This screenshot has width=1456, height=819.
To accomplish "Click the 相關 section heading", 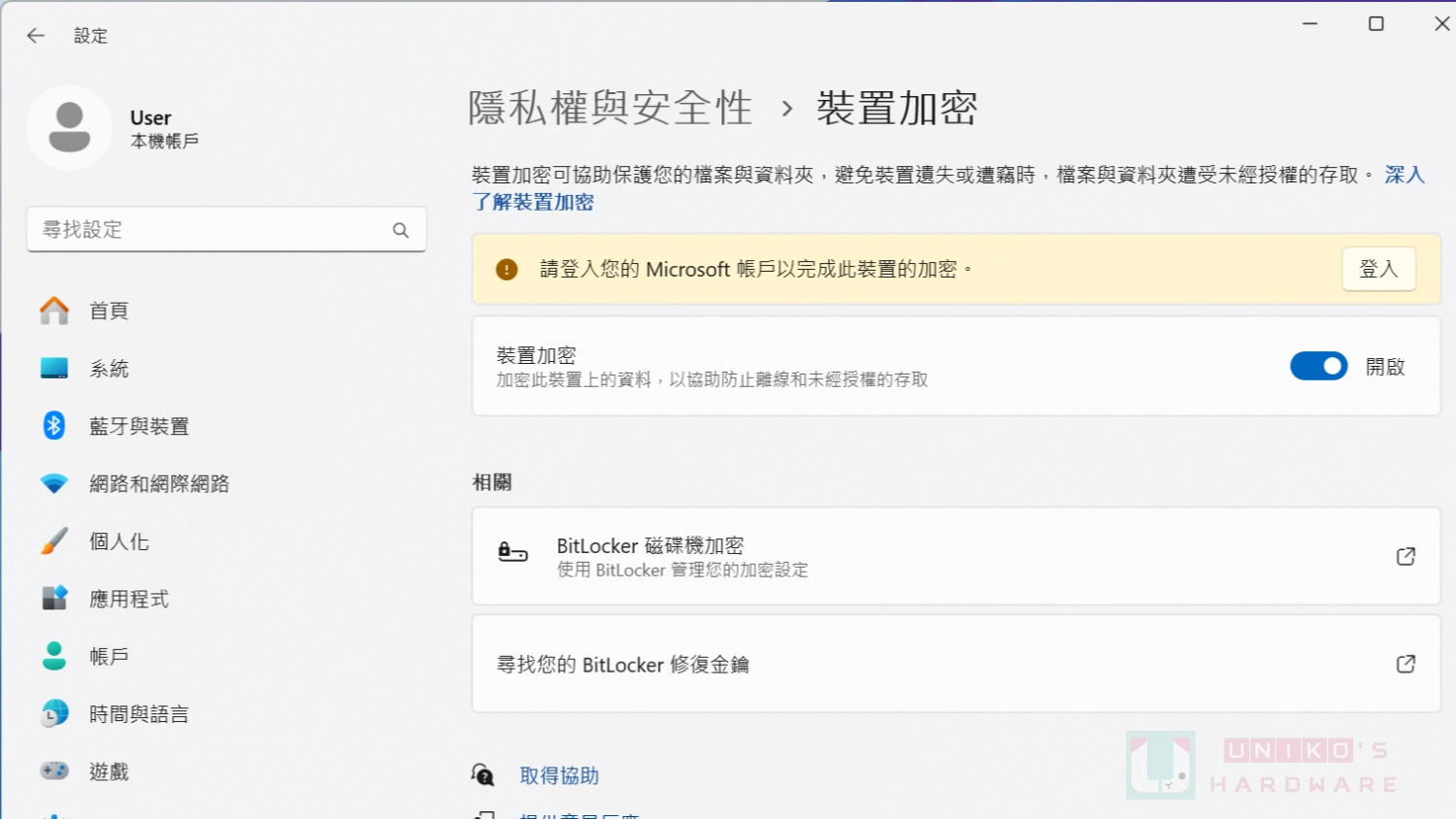I will coord(492,482).
